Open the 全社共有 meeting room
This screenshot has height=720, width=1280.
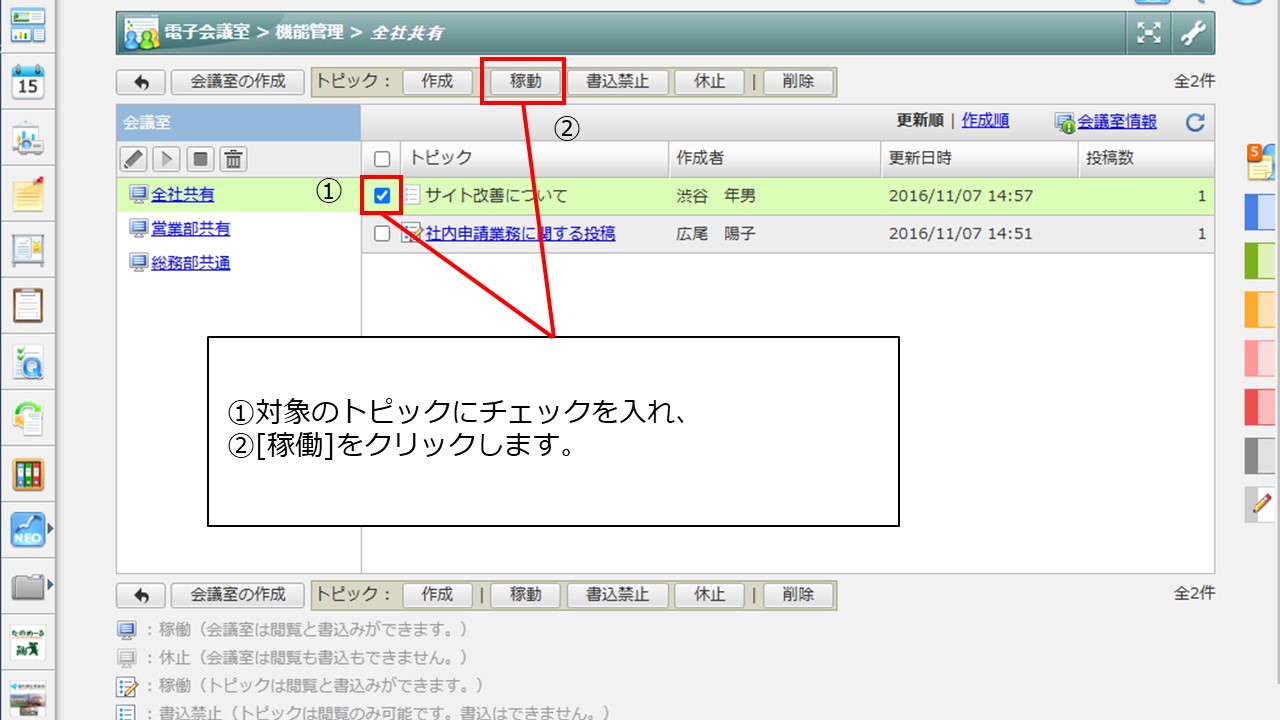[182, 195]
